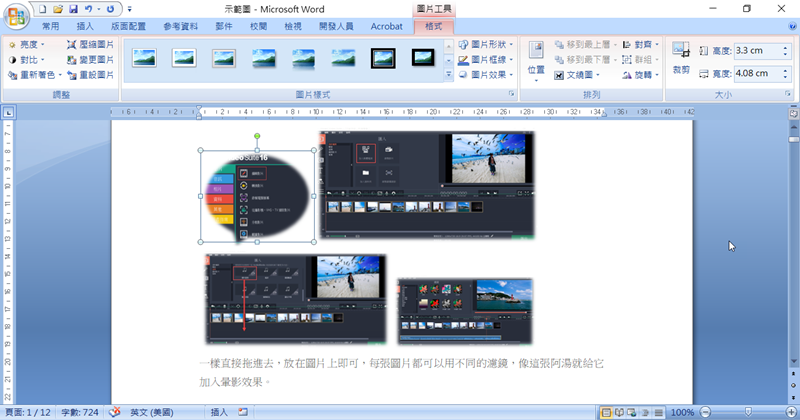The height and width of the screenshot is (420, 800).
Task: Switch to full screen reading view
Action: point(619,412)
